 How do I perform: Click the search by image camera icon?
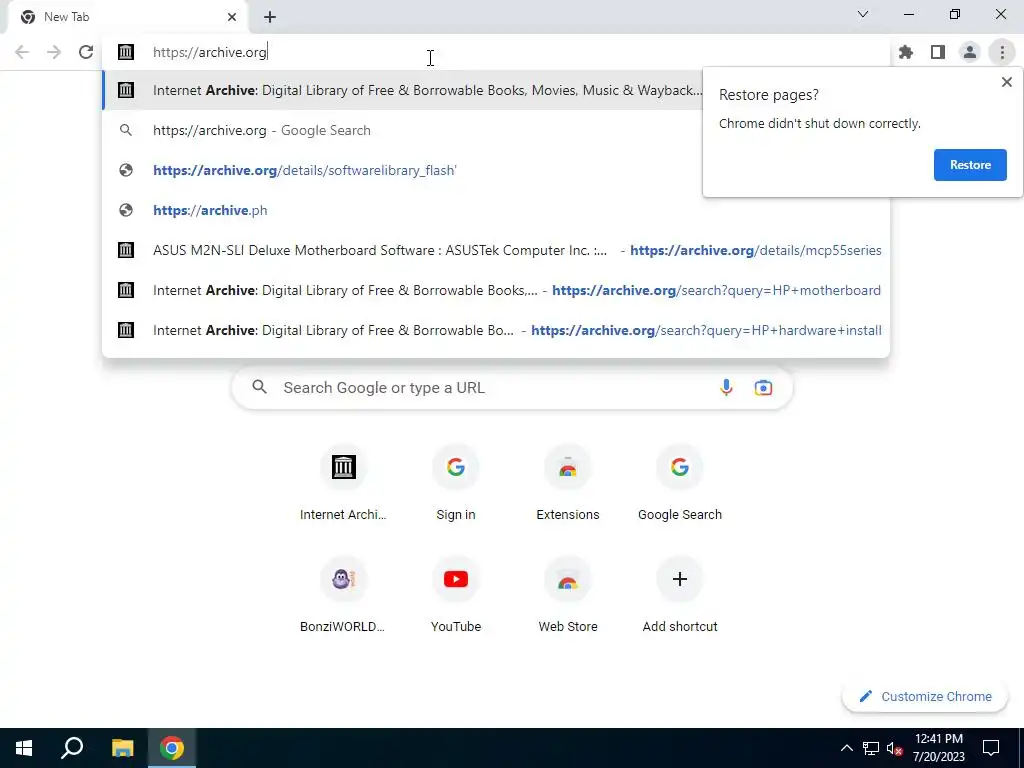pyautogui.click(x=763, y=388)
